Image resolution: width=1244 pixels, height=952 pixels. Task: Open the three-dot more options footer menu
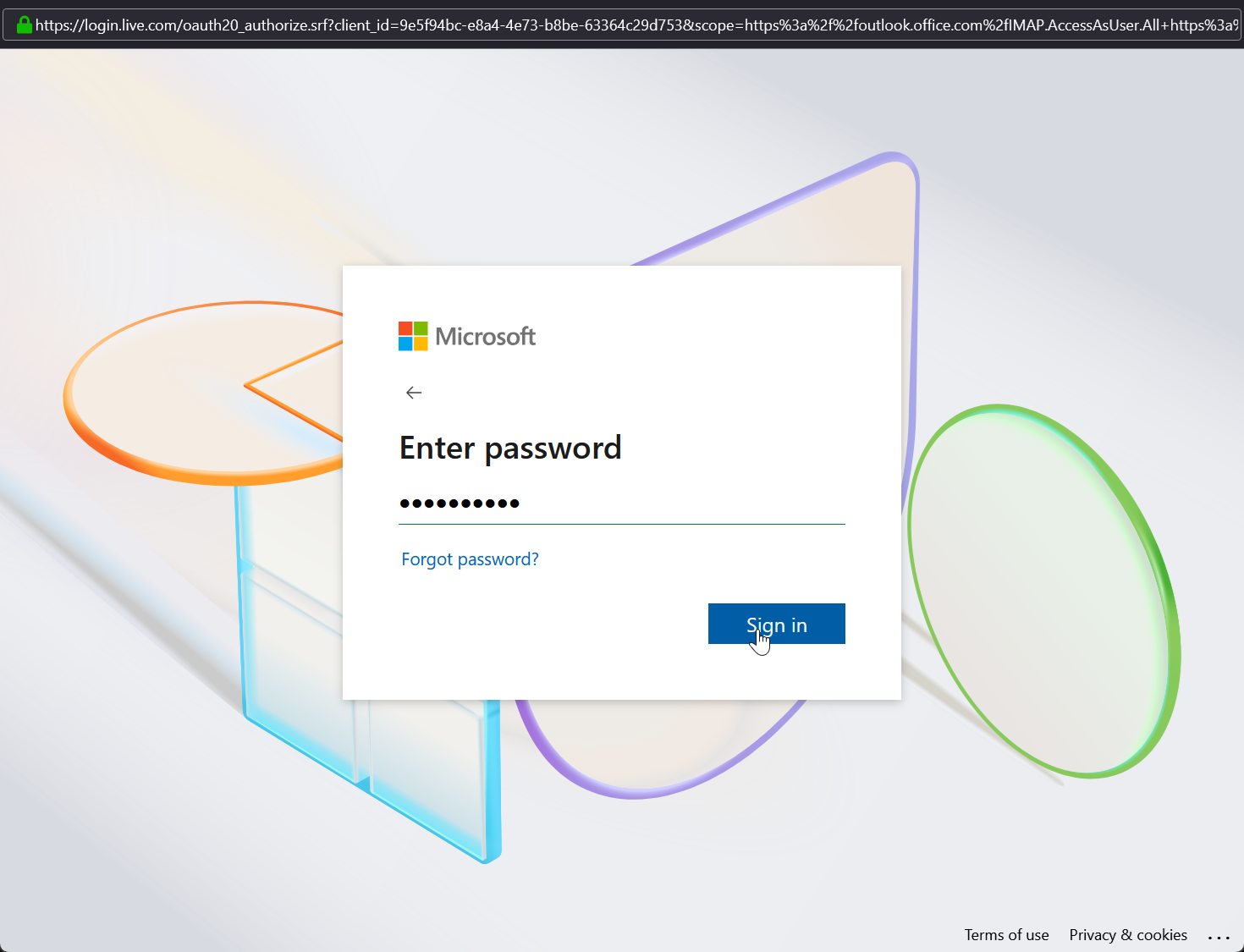(1219, 937)
